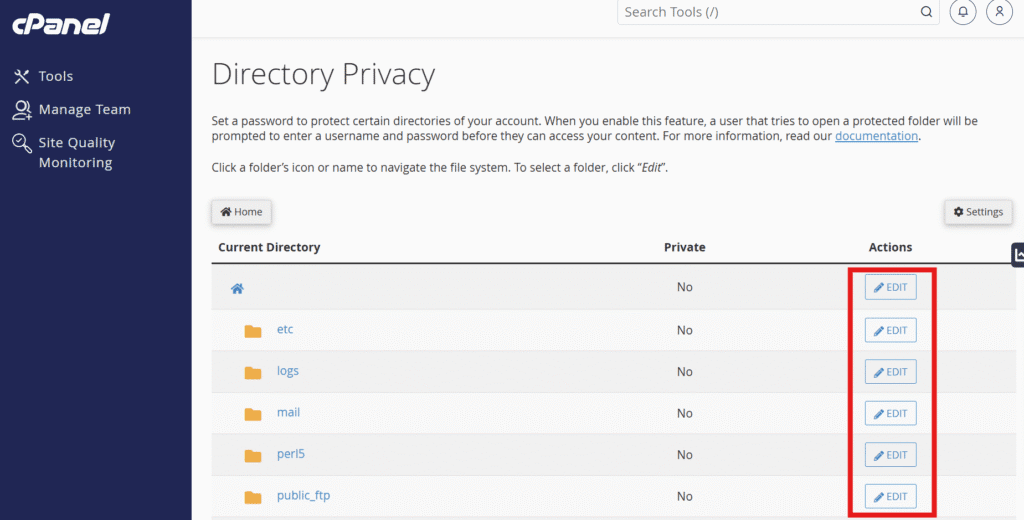Click the cPanel logo

pyautogui.click(x=61, y=24)
